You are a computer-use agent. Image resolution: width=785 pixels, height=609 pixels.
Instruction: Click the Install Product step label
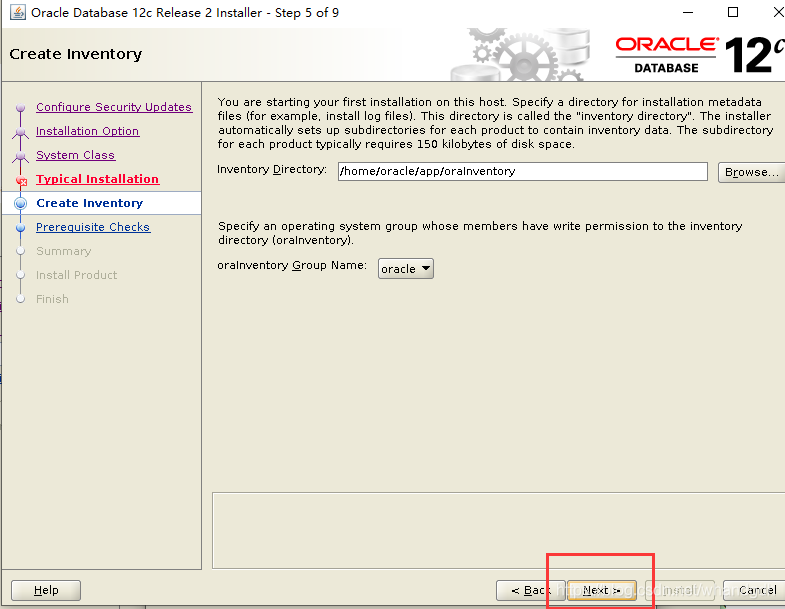coord(77,275)
